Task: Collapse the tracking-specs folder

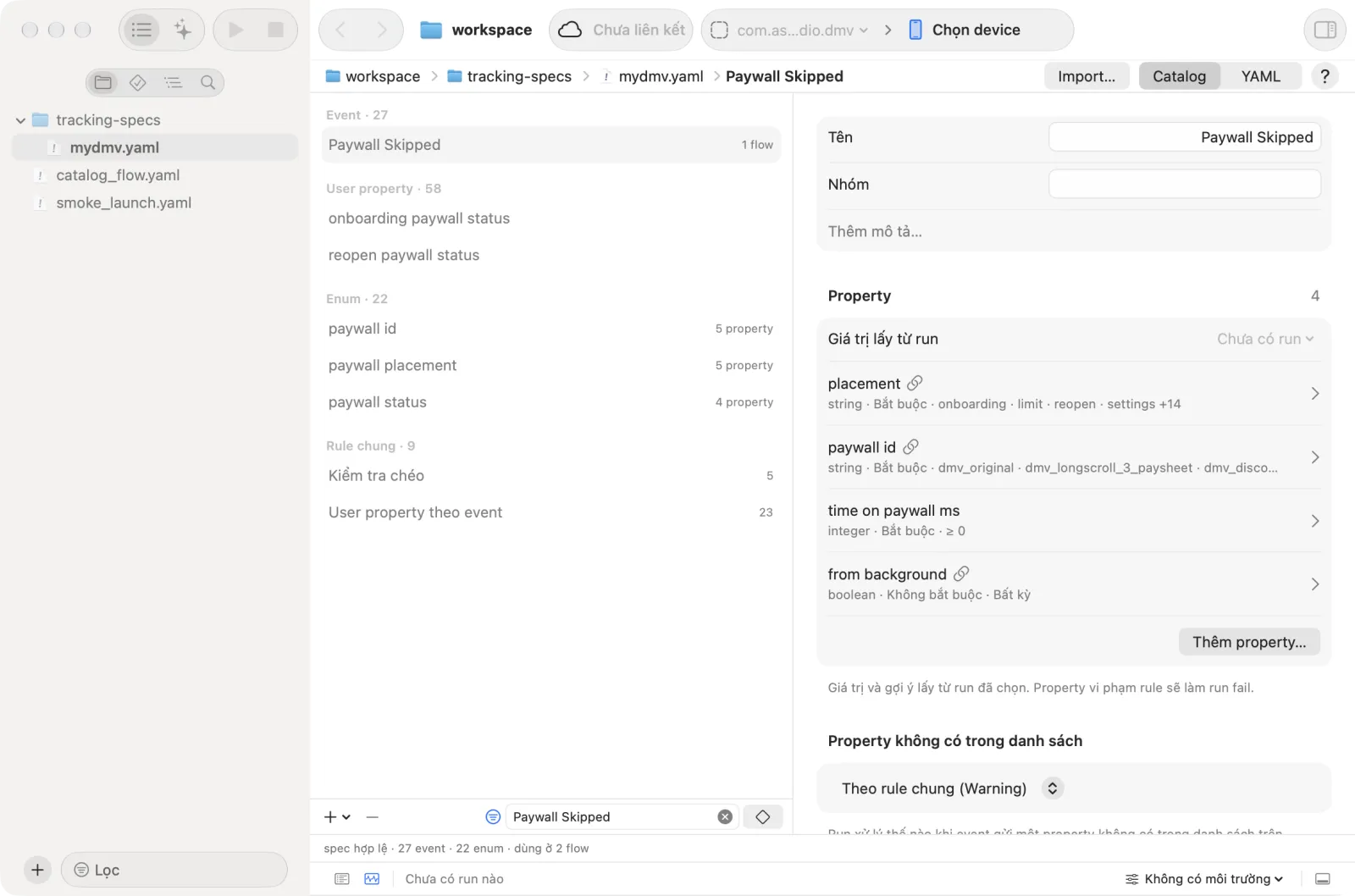Action: [x=20, y=120]
